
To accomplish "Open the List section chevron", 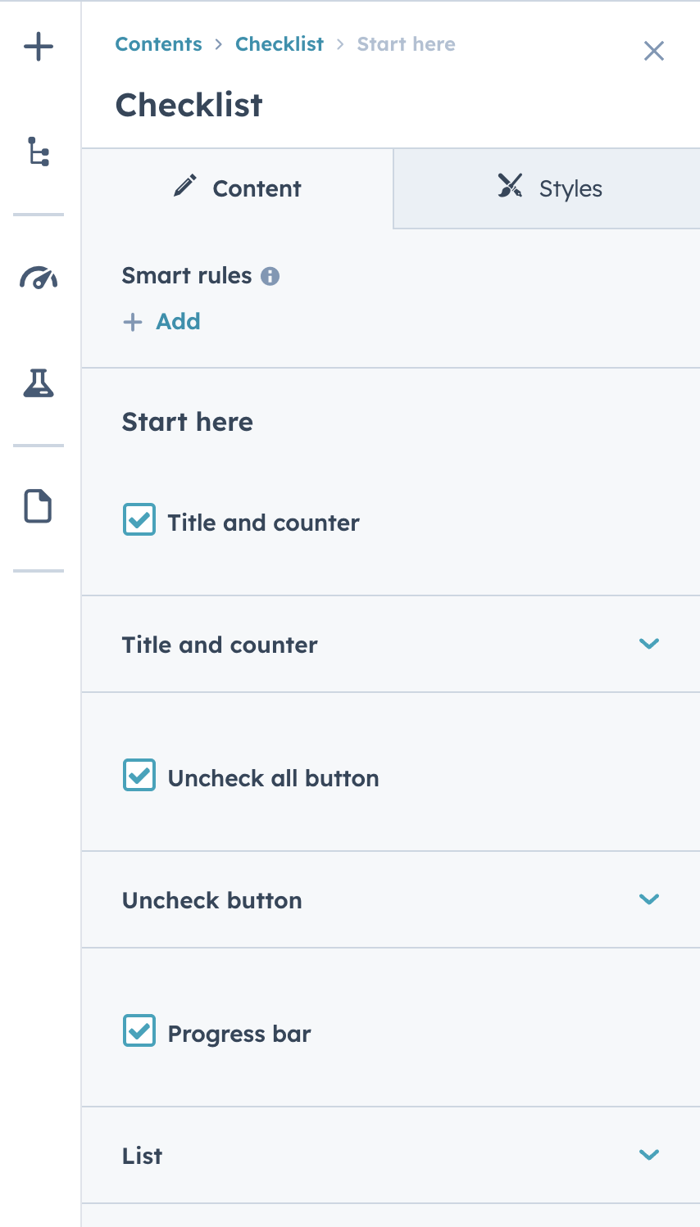I will (649, 1154).
